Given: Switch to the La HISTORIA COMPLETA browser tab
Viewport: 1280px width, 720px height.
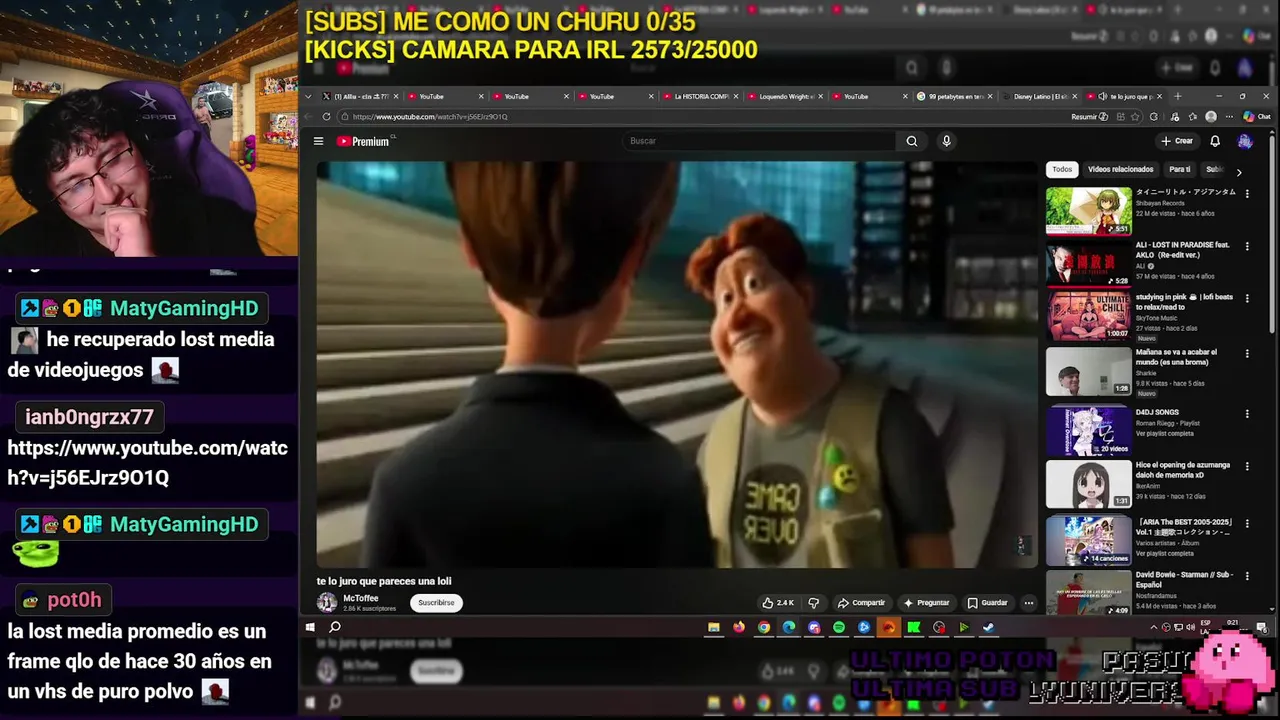Looking at the screenshot, I should [x=700, y=96].
